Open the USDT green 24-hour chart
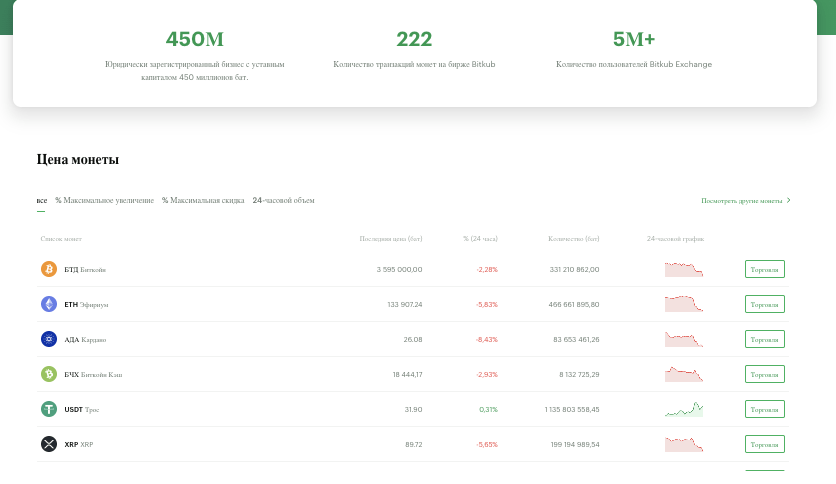 [x=684, y=409]
